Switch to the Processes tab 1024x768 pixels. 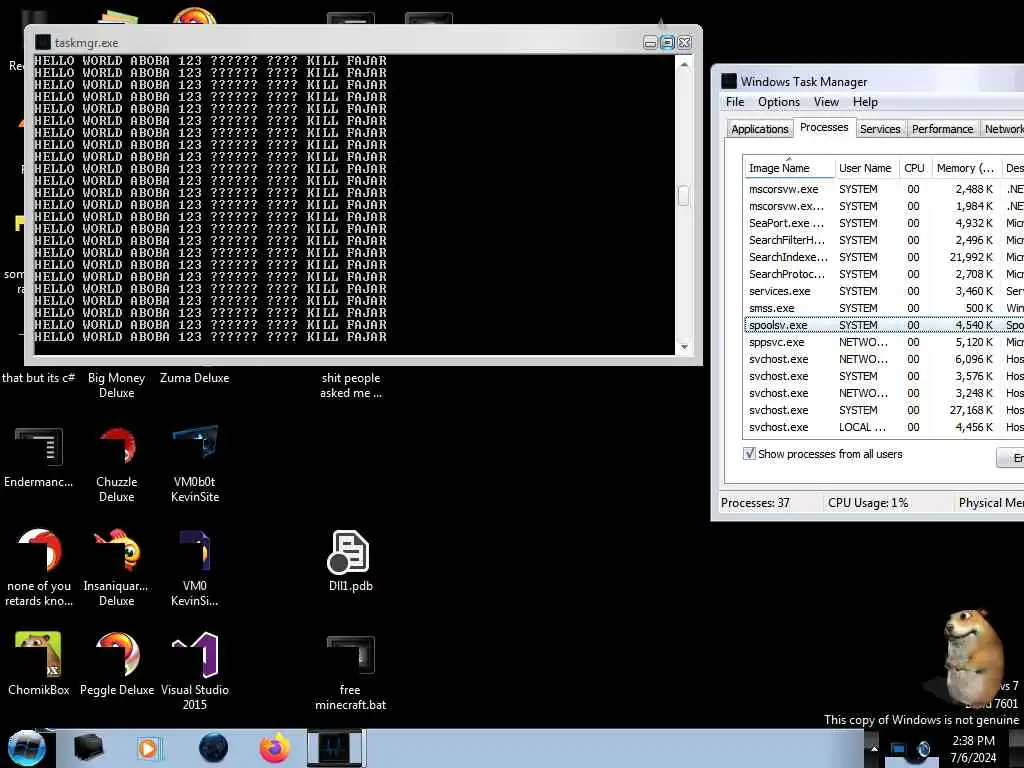coord(824,127)
